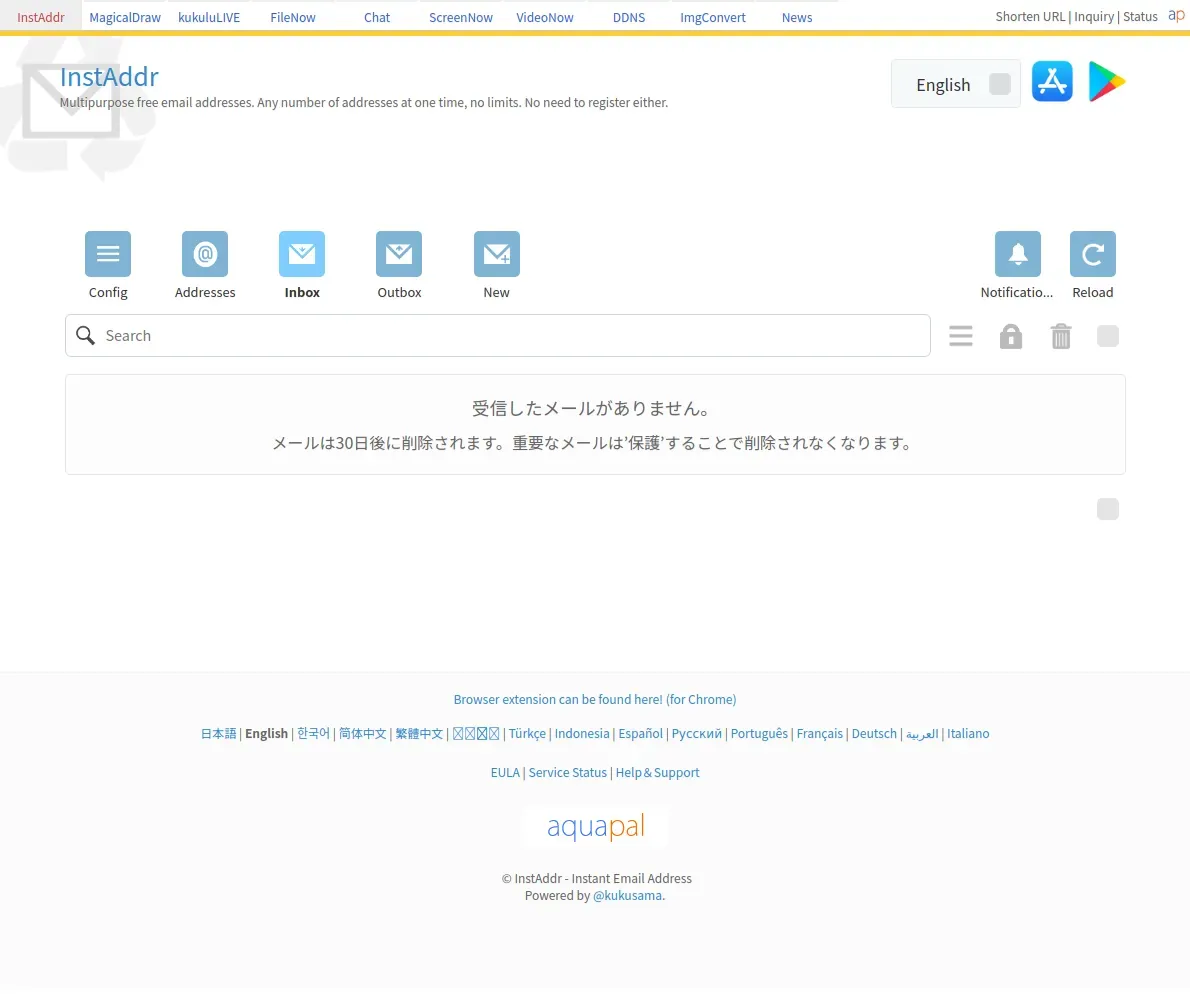The image size is (1190, 1000).
Task: Switch language to Русский
Action: pyautogui.click(x=697, y=734)
